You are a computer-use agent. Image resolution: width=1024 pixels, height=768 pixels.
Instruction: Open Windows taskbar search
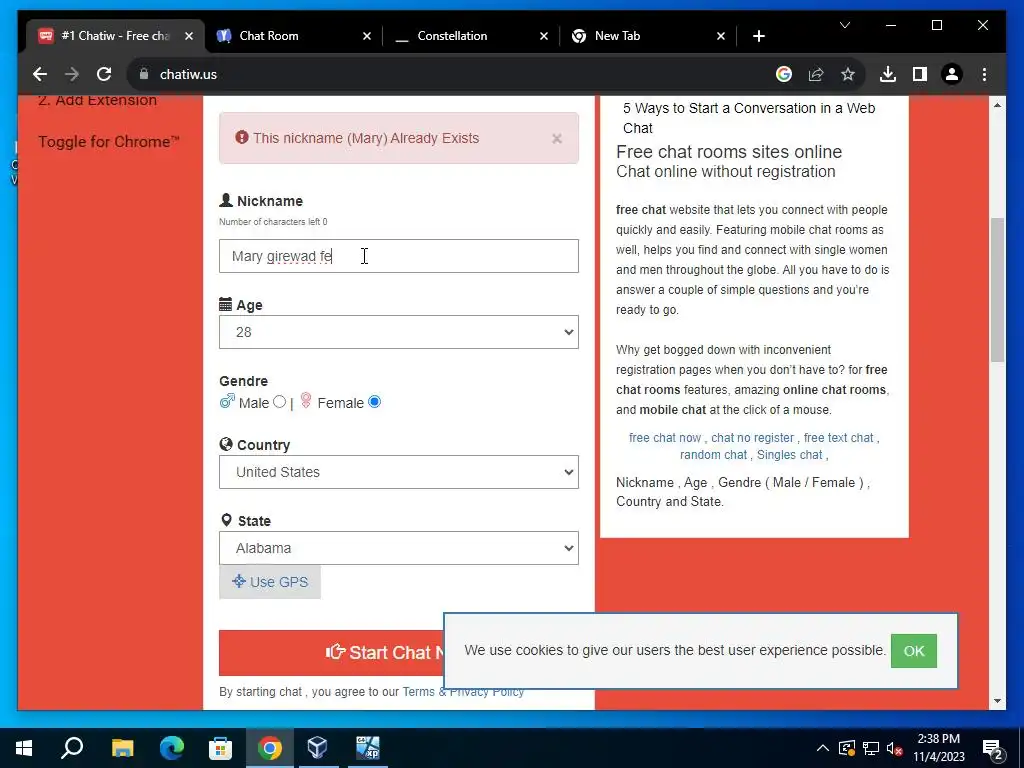72,748
